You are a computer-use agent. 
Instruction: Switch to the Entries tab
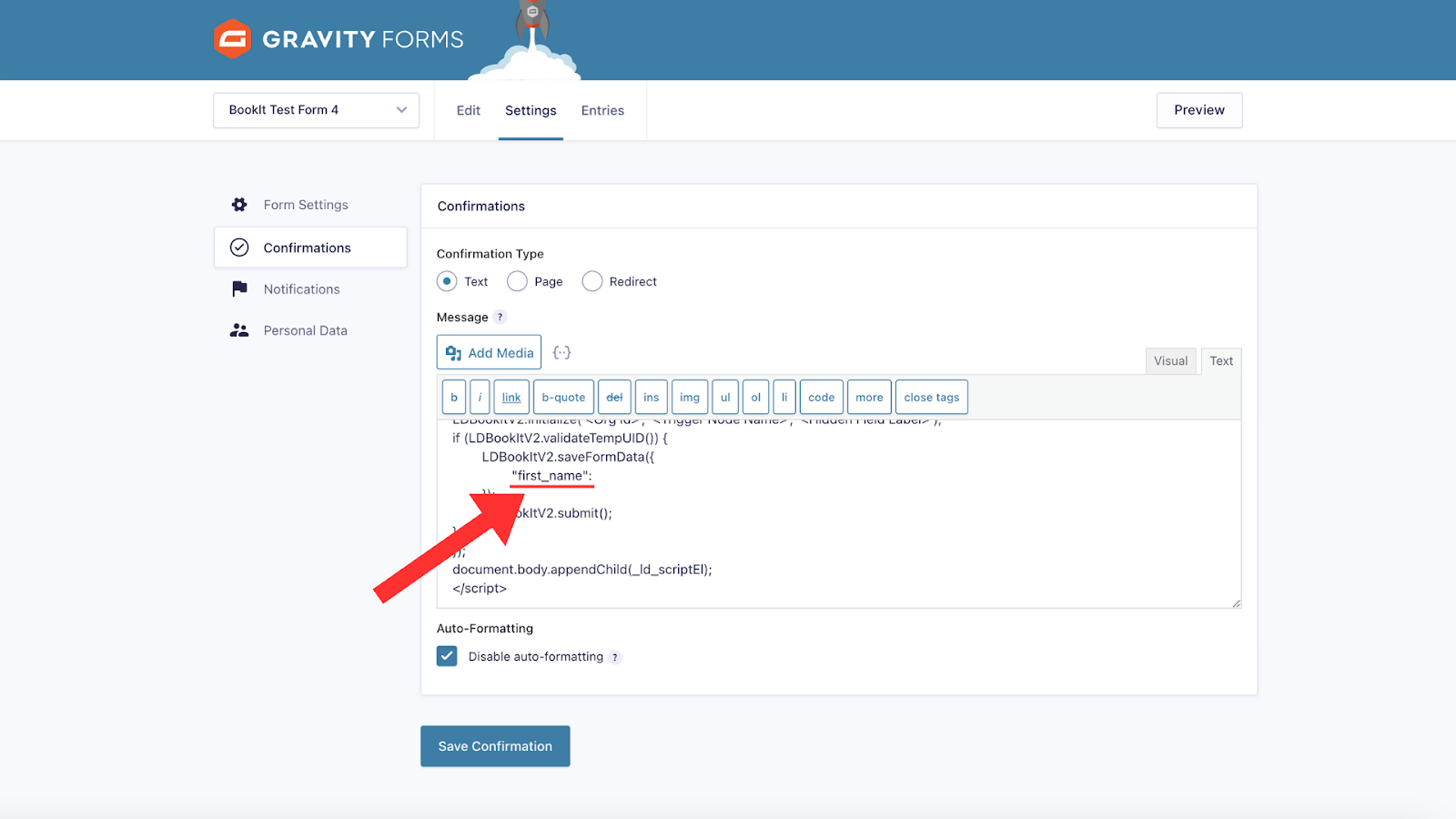(602, 111)
